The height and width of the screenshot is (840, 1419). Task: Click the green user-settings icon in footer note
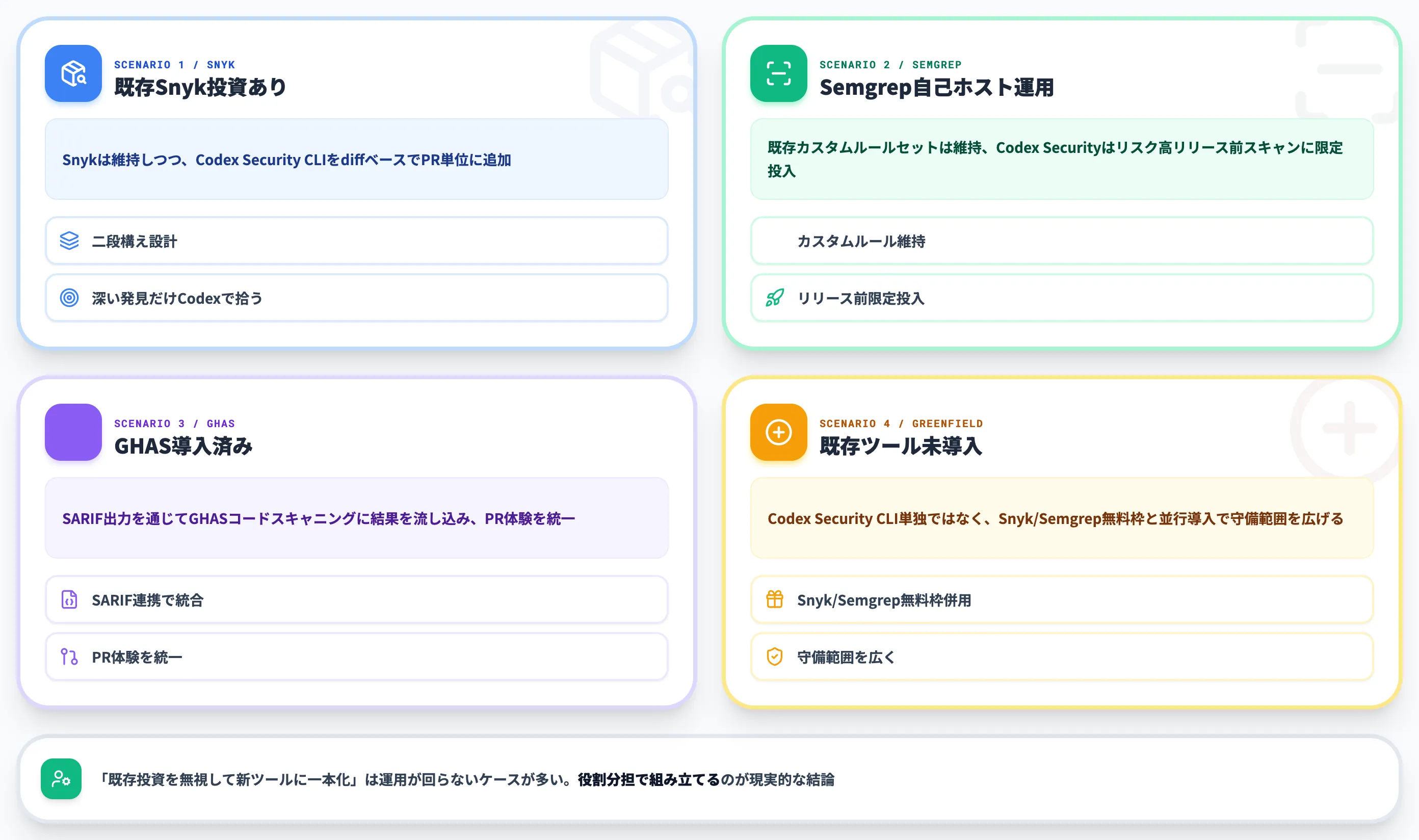click(61, 779)
